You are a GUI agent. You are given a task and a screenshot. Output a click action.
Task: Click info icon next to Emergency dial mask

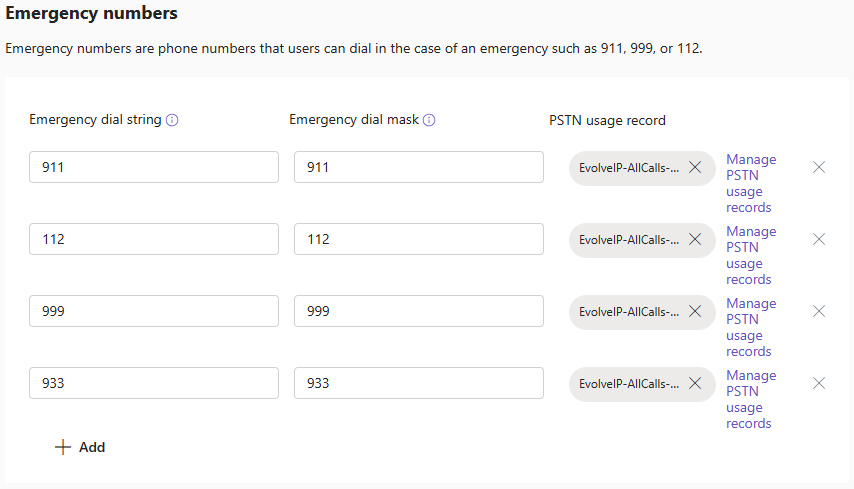tap(429, 120)
